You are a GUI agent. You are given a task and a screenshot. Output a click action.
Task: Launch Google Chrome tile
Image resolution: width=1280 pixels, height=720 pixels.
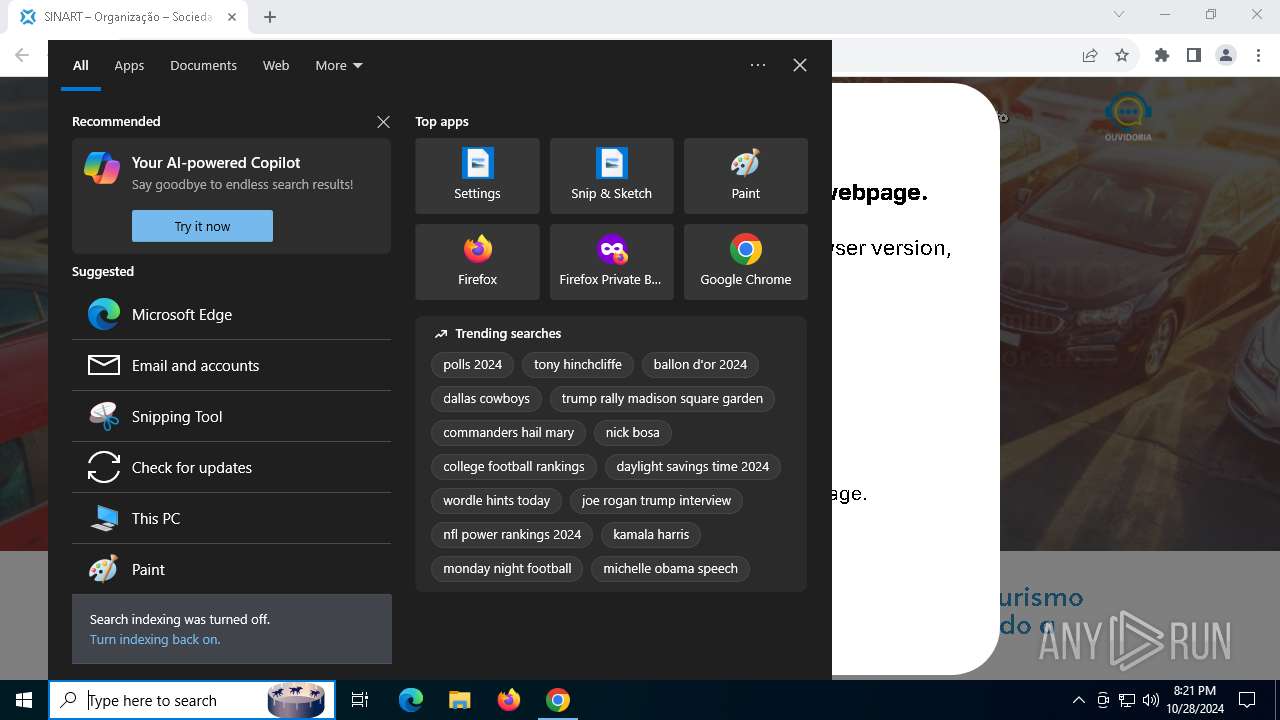point(745,262)
